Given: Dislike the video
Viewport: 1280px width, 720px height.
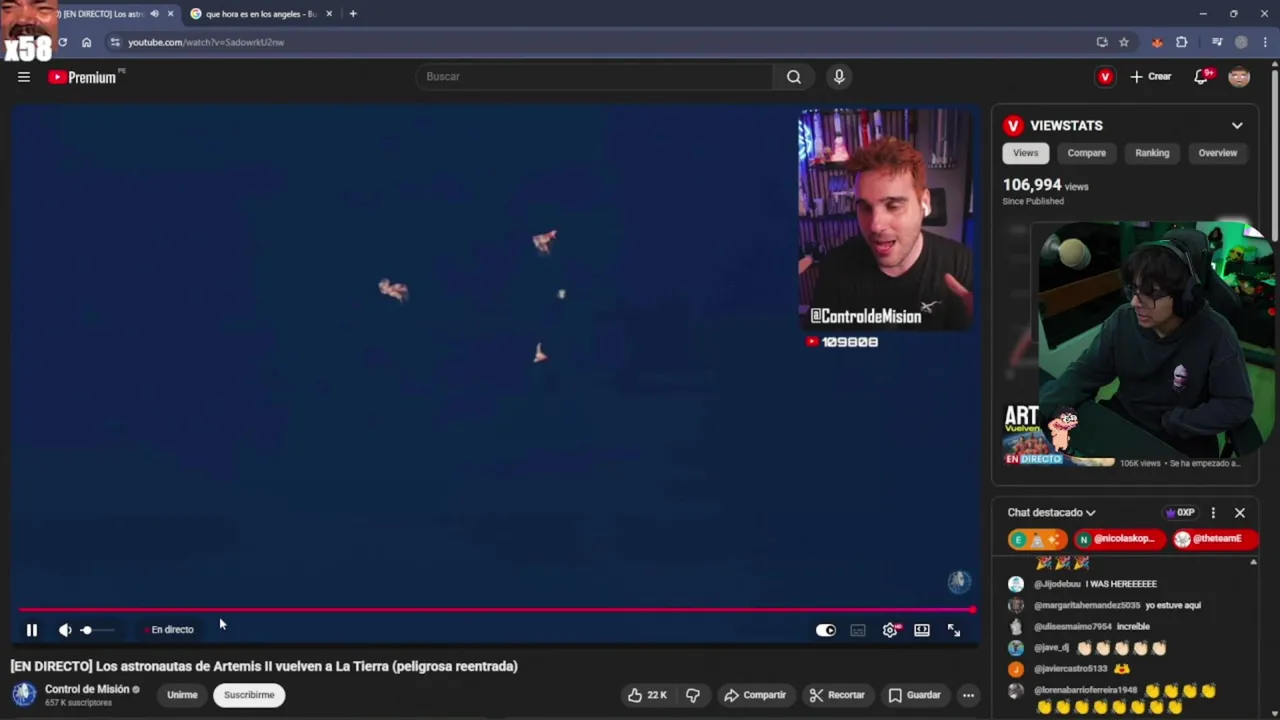Looking at the screenshot, I should pos(693,695).
